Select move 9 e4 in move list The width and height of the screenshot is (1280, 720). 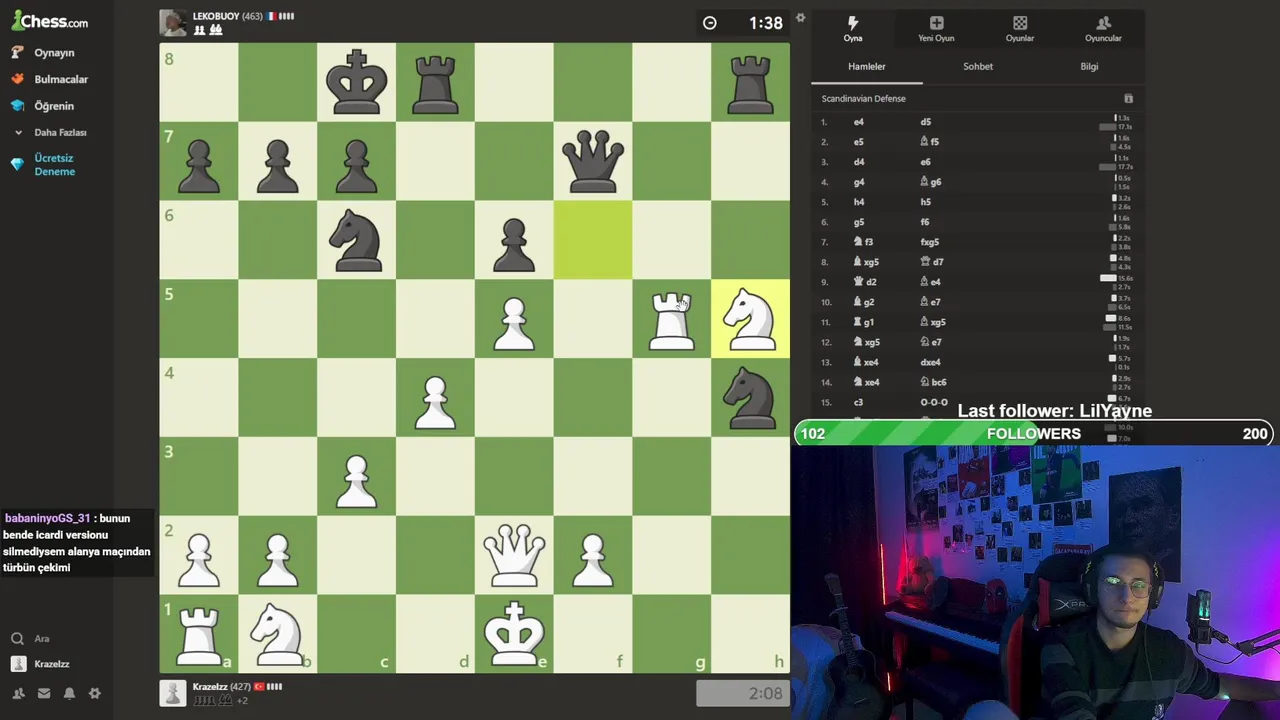pyautogui.click(x=932, y=282)
